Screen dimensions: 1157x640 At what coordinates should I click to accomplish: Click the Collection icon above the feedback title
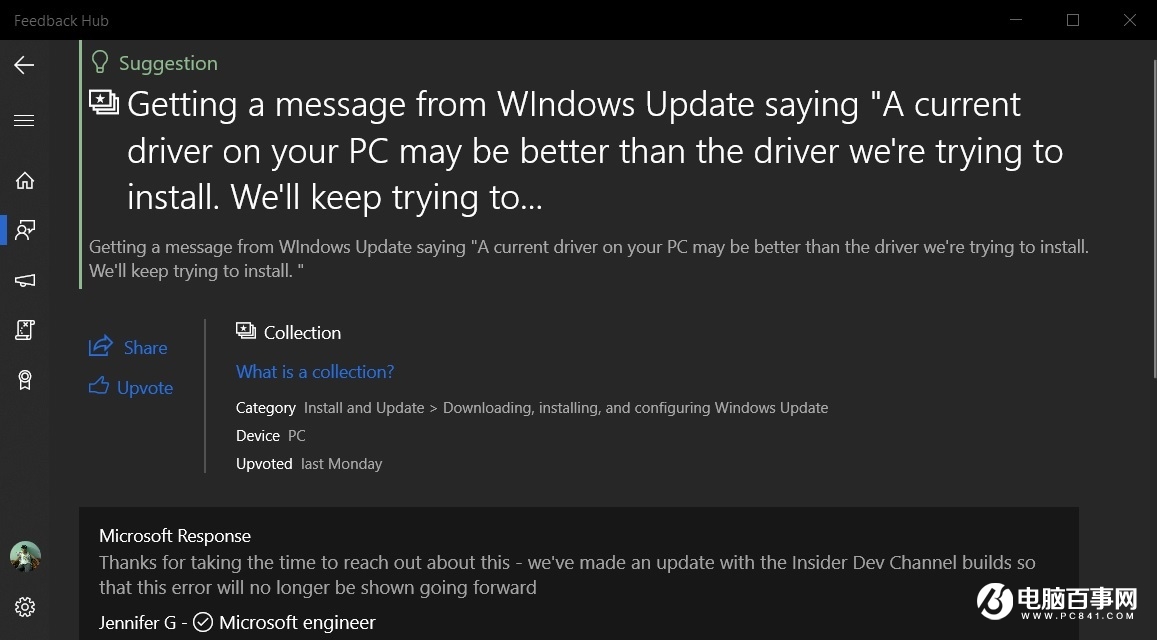tap(105, 102)
